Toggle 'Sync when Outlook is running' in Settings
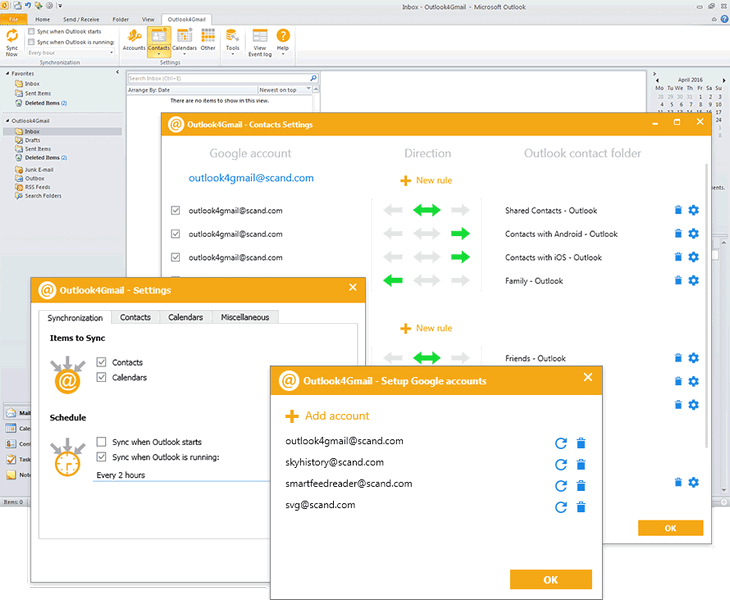 101,457
